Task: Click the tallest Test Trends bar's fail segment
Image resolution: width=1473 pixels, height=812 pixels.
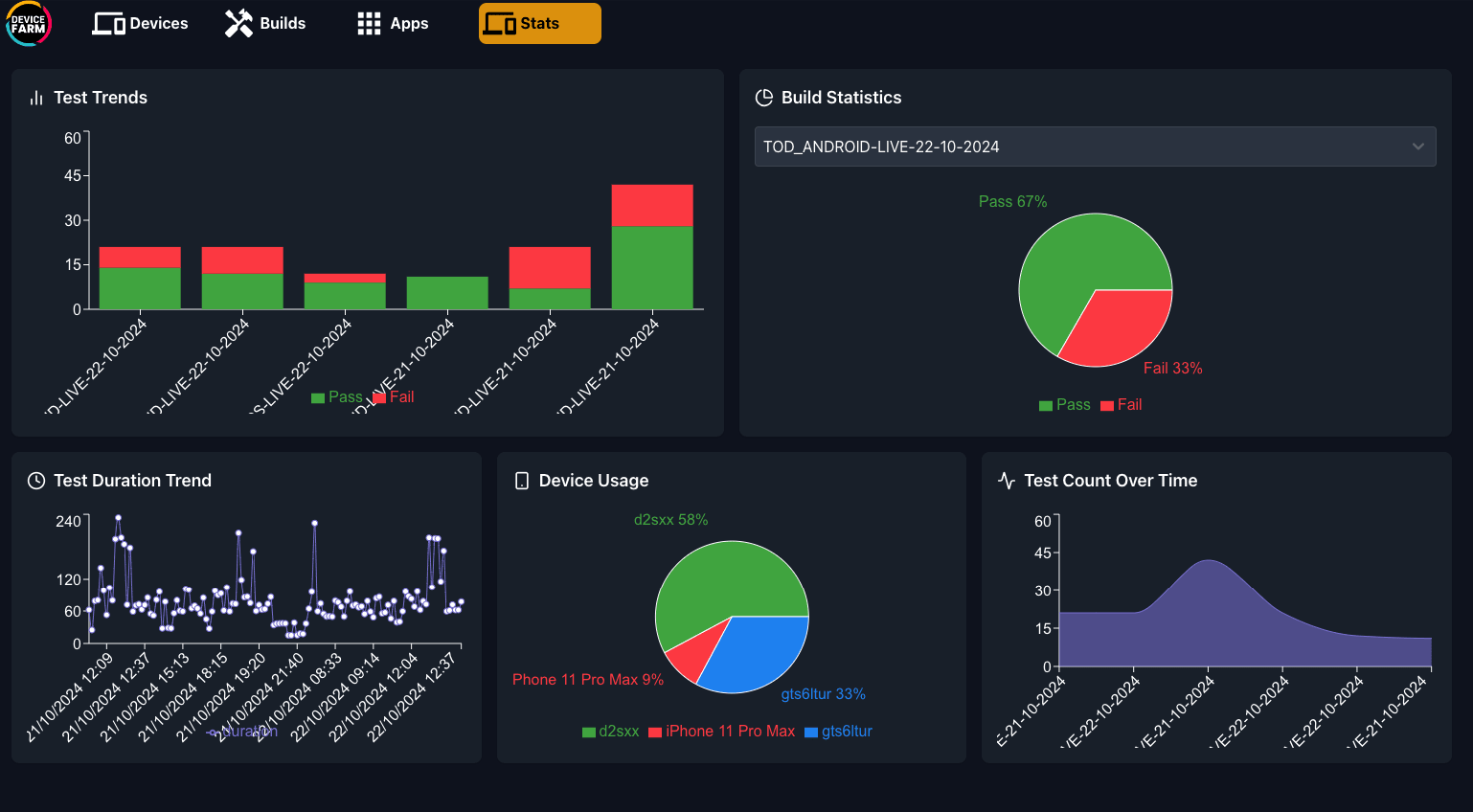Action: click(x=652, y=205)
